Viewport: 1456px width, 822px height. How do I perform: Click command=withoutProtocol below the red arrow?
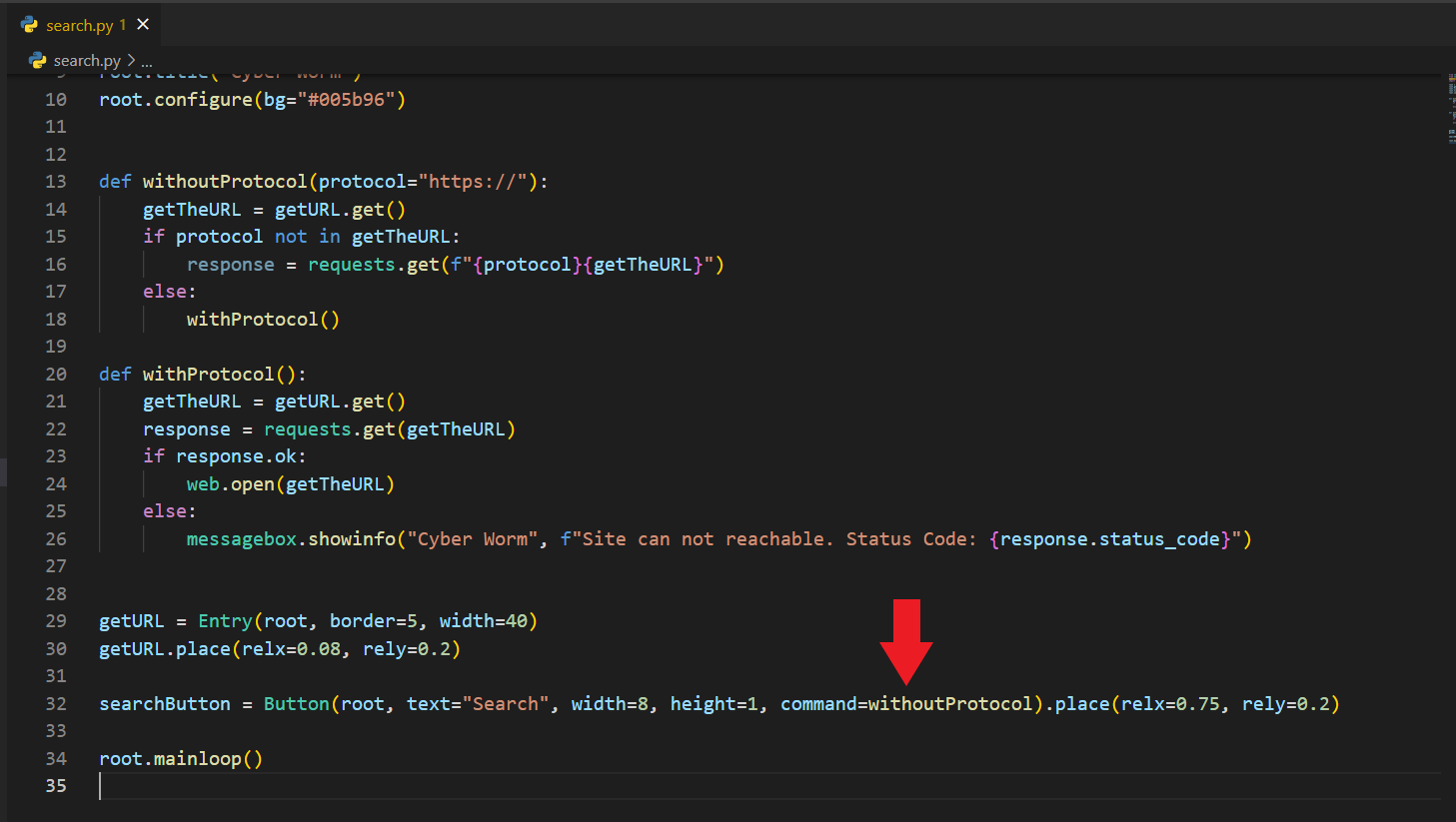pos(905,704)
